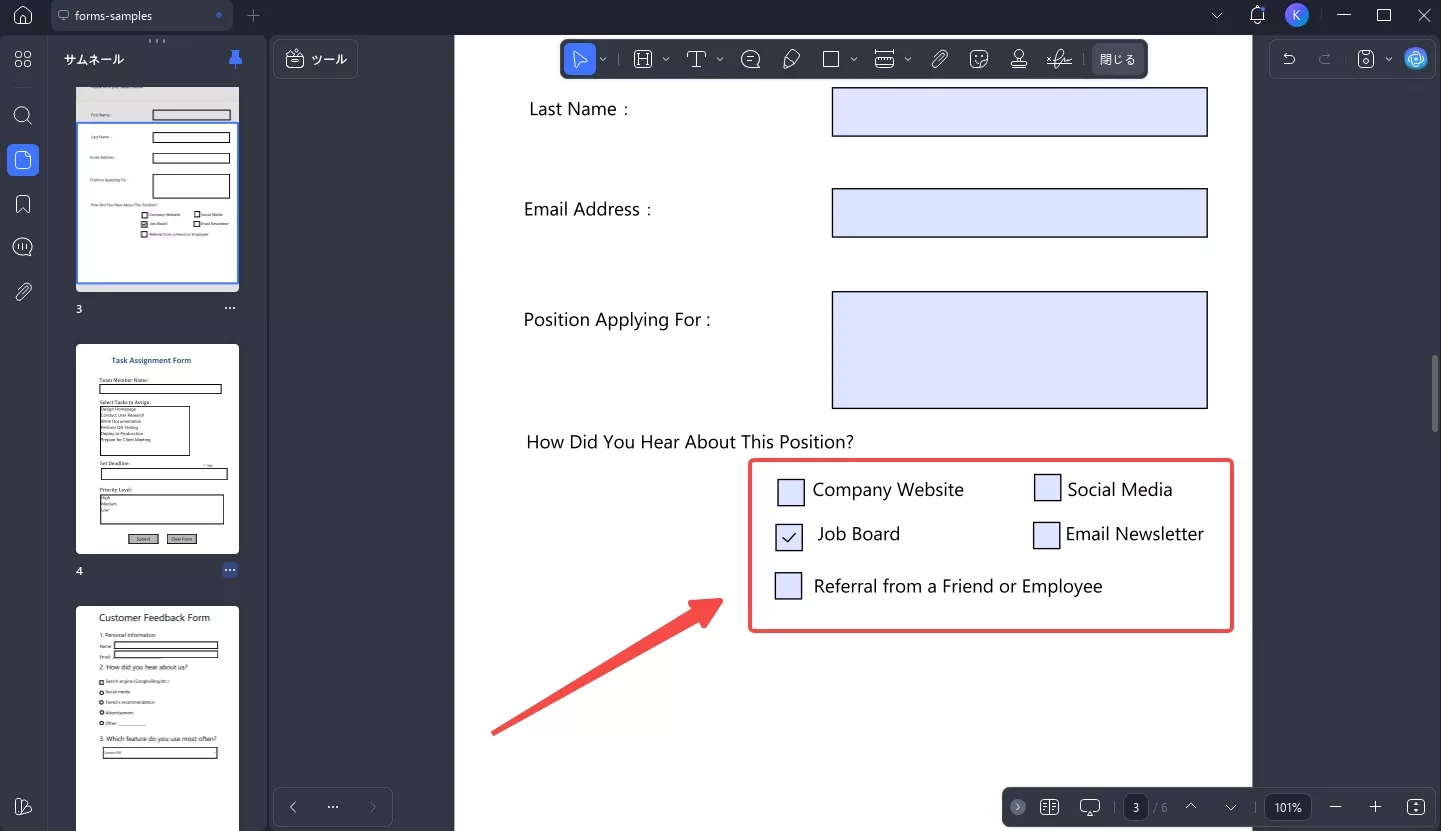1441x831 pixels.
Task: Open the sticker tool
Action: pyautogui.click(x=979, y=60)
